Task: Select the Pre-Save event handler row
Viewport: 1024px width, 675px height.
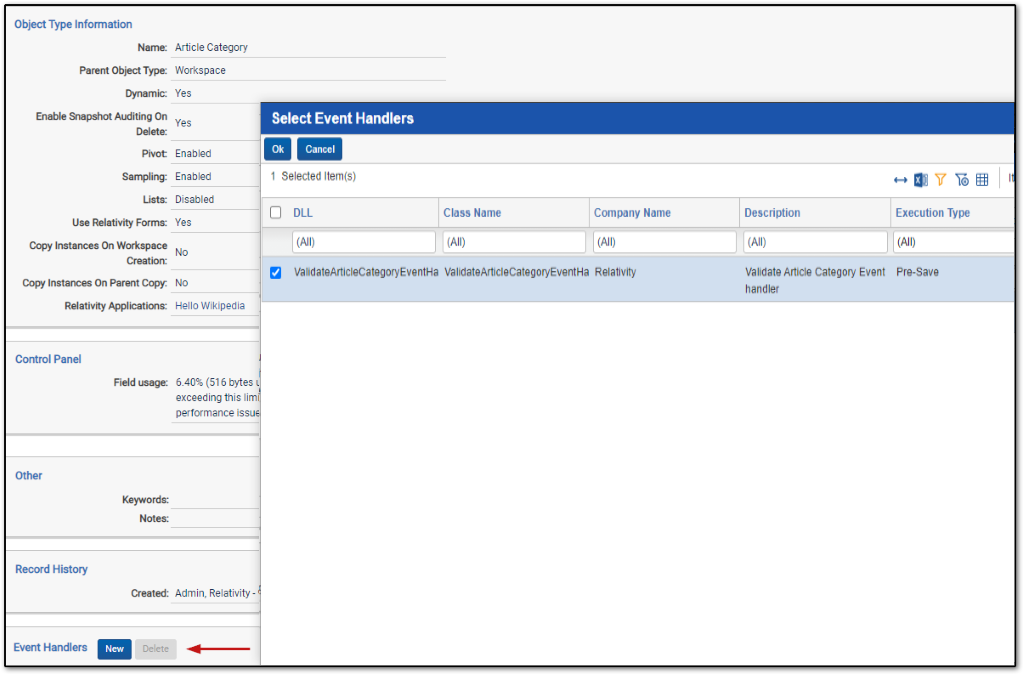Action: point(638,279)
